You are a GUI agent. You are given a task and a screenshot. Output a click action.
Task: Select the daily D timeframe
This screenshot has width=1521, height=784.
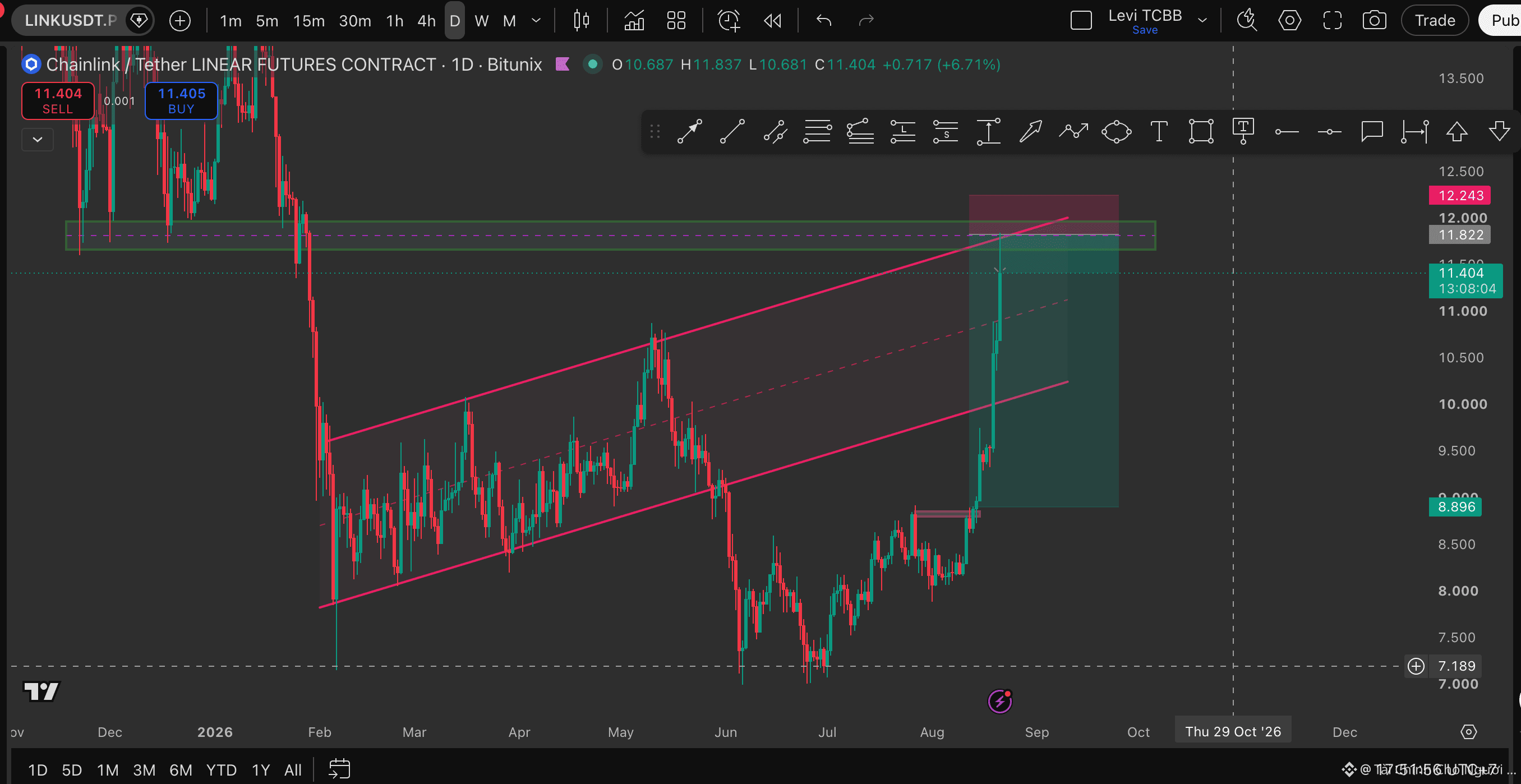pos(455,21)
